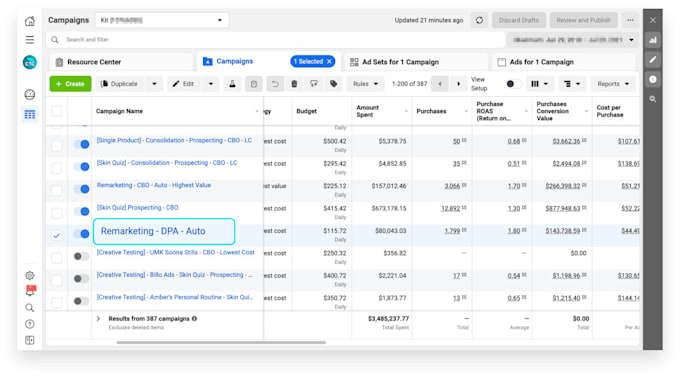
Task: Click the horizontal scrollbar under the table
Action: coord(221,342)
